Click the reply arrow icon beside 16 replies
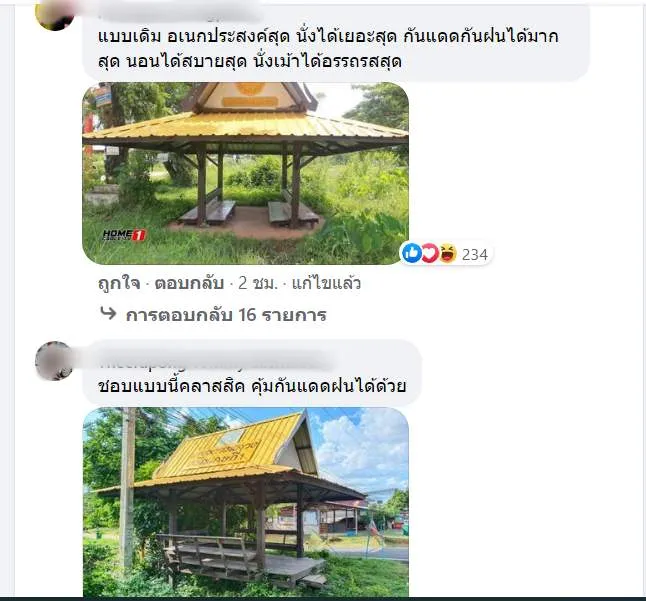The height and width of the screenshot is (601, 646). coord(108,313)
